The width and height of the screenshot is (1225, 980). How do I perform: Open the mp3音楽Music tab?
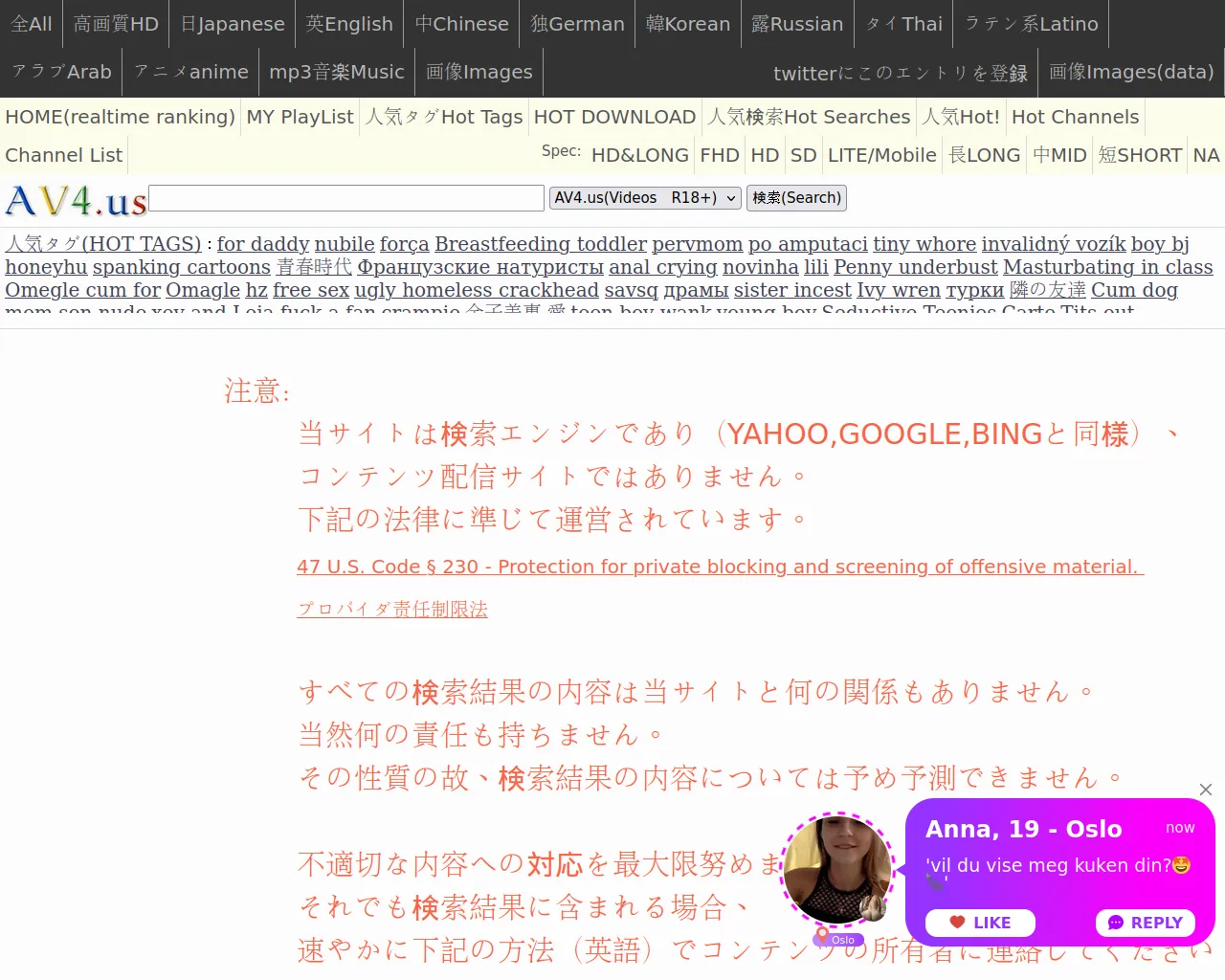pos(336,72)
